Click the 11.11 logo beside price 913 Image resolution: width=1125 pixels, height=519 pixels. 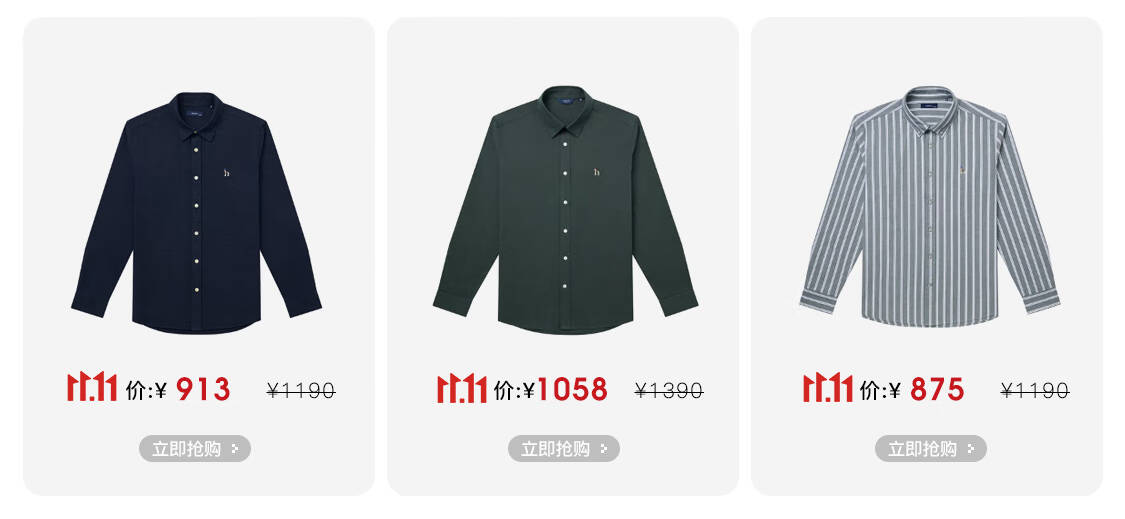pyautogui.click(x=92, y=388)
